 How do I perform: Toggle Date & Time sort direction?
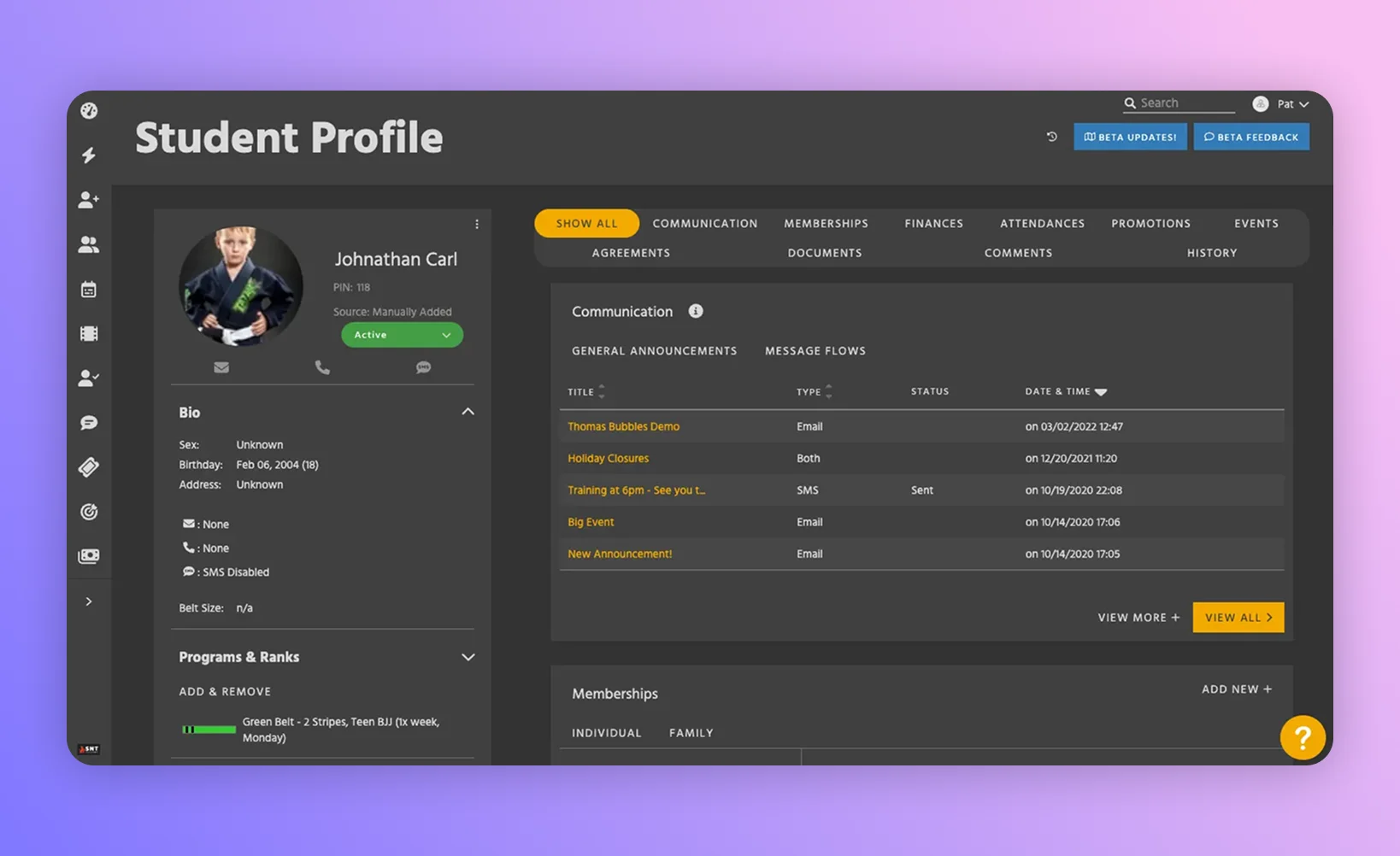click(x=1100, y=391)
